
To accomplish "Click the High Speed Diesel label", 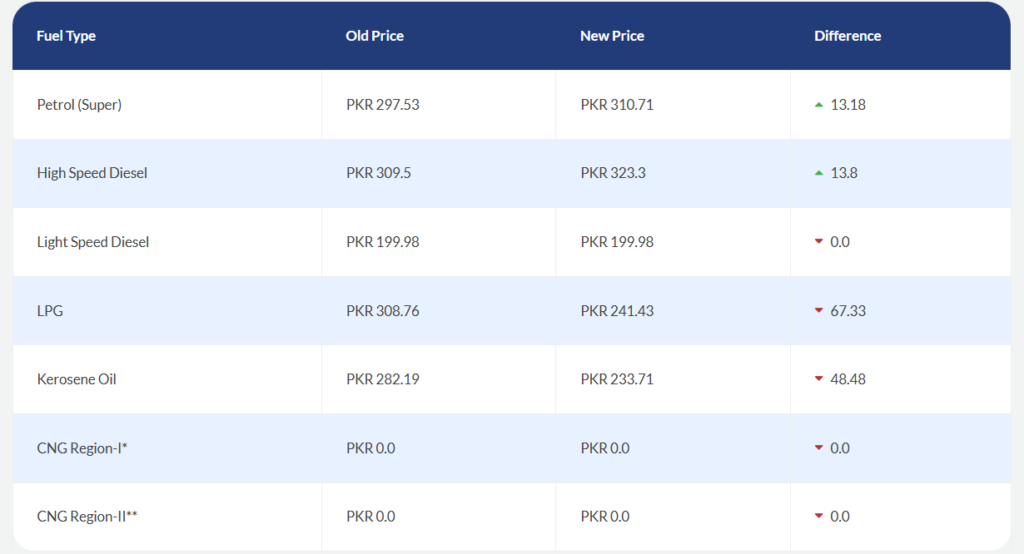I will [x=92, y=173].
